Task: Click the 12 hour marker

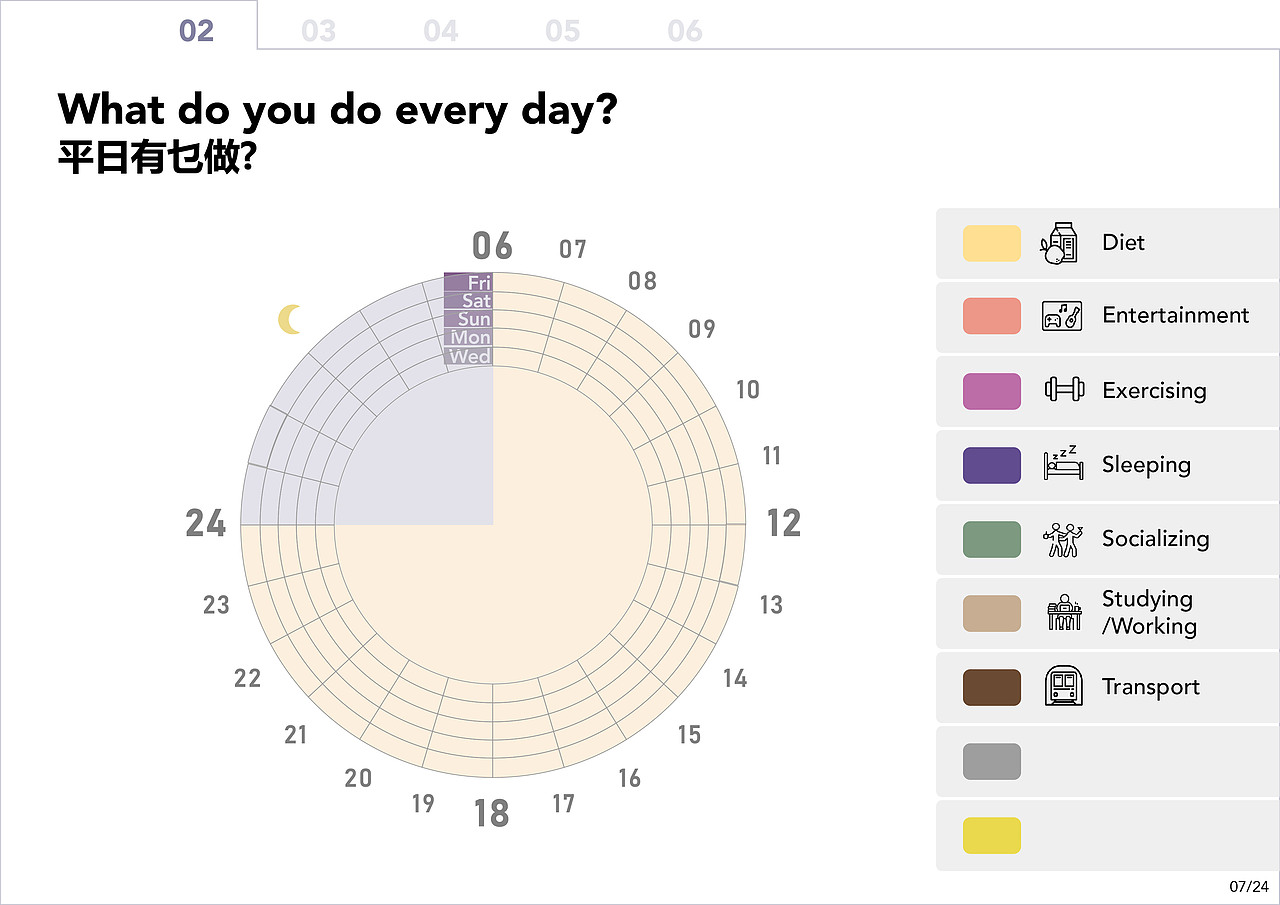Action: tap(784, 523)
